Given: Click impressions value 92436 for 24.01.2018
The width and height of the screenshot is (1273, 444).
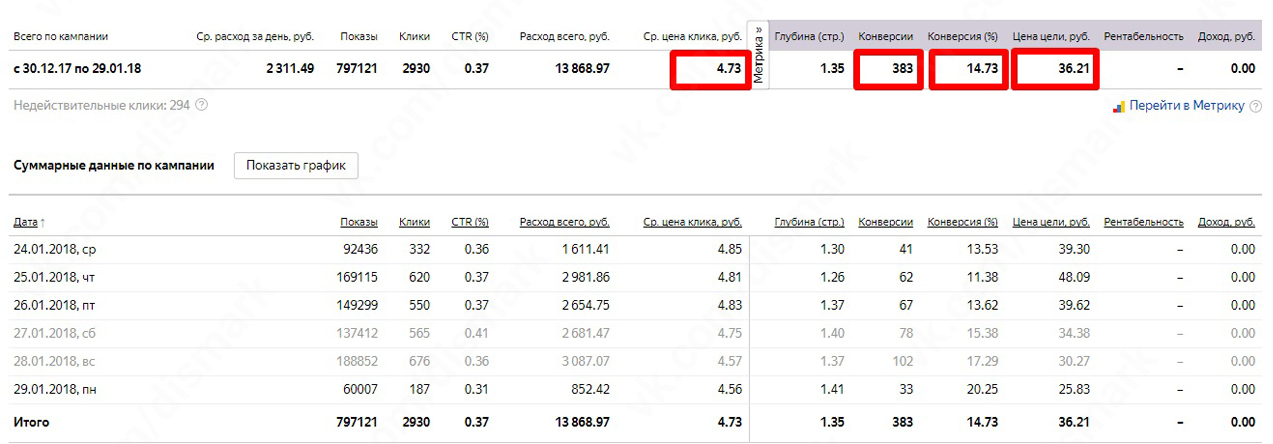Looking at the screenshot, I should (x=360, y=248).
